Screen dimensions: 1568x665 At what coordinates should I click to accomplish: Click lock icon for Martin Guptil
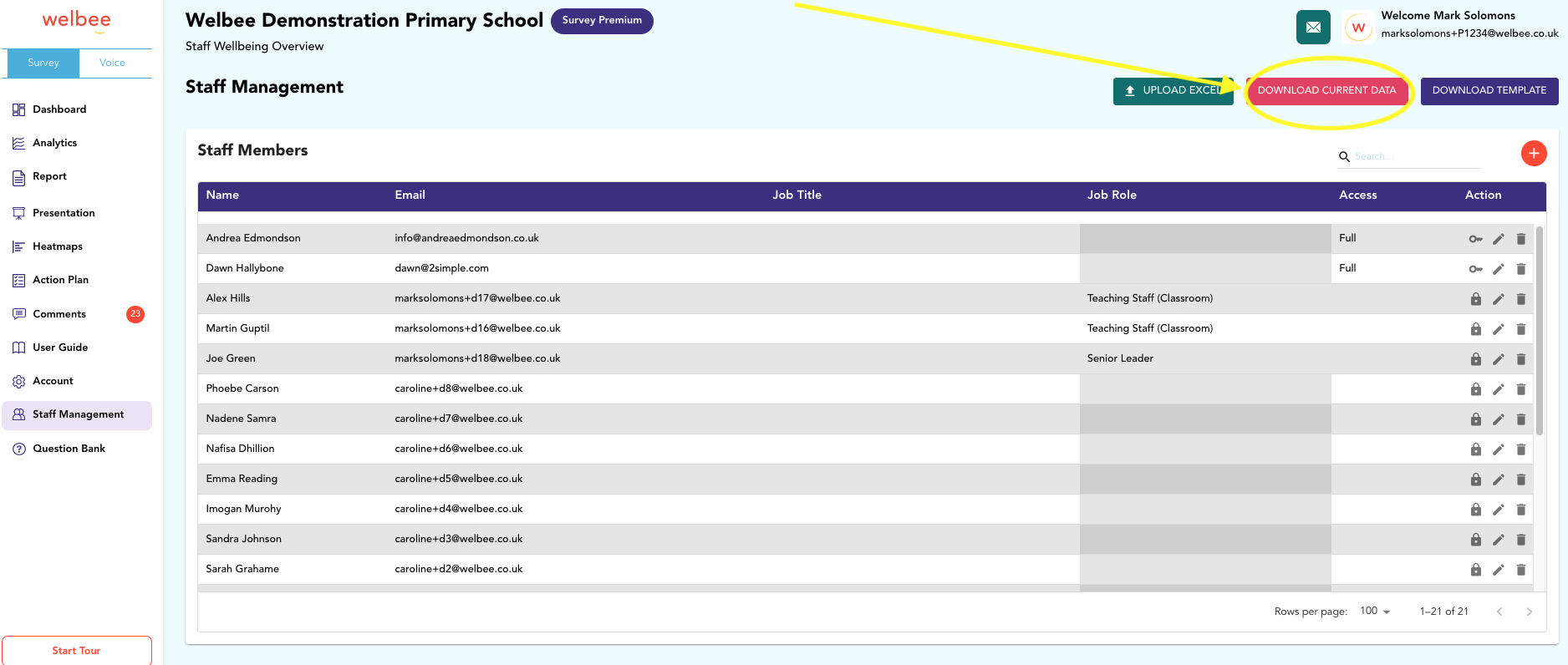tap(1476, 329)
